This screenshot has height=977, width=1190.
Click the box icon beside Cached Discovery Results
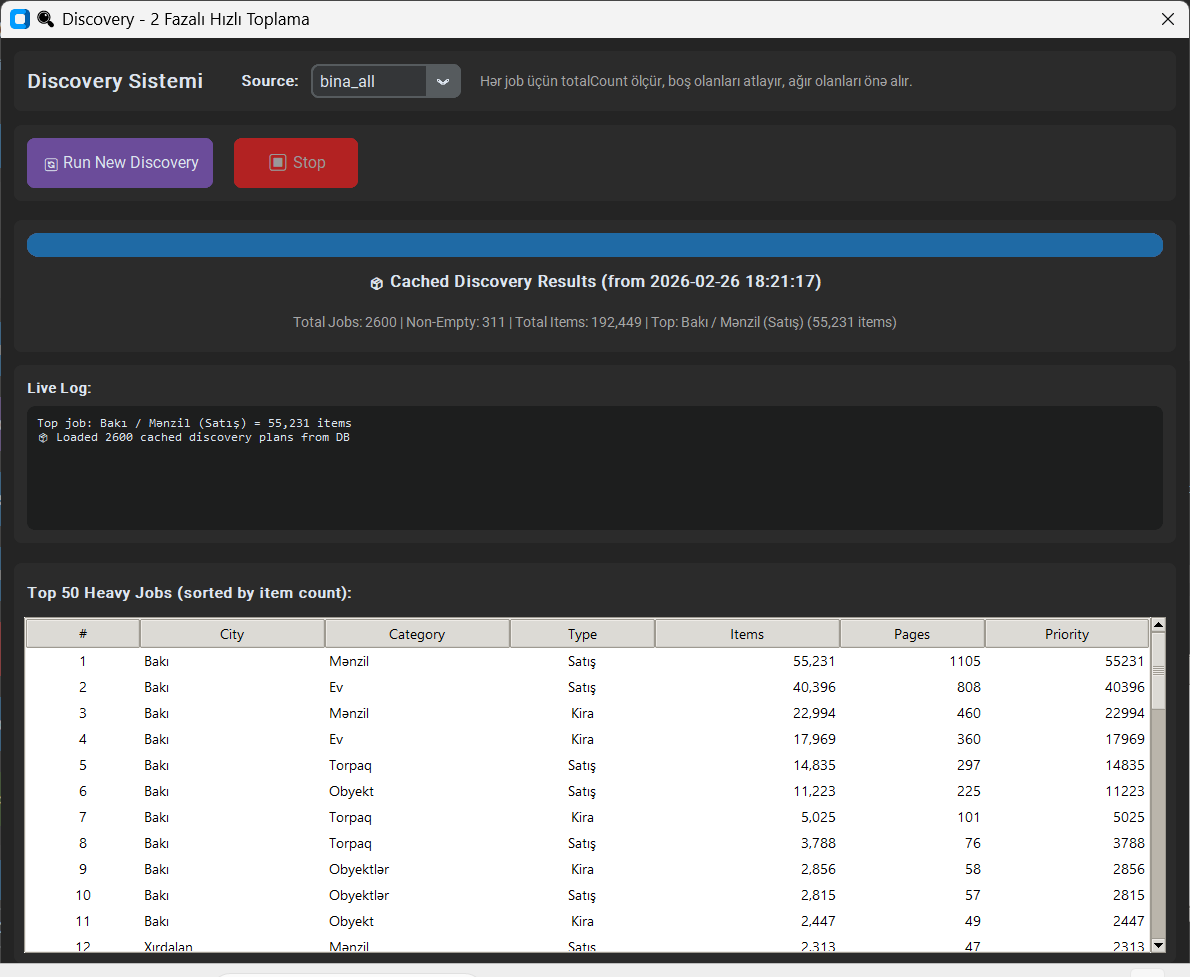click(x=377, y=283)
